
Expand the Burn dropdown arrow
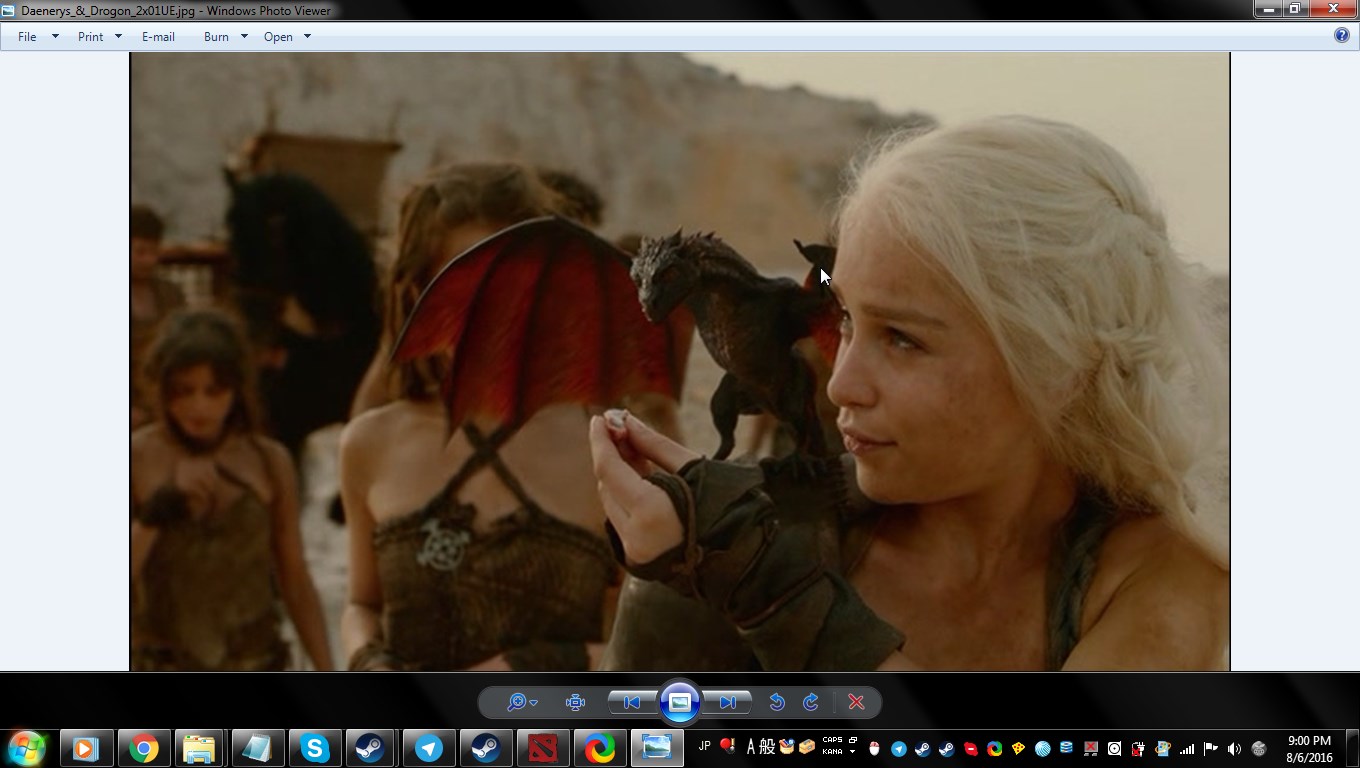[x=244, y=36]
